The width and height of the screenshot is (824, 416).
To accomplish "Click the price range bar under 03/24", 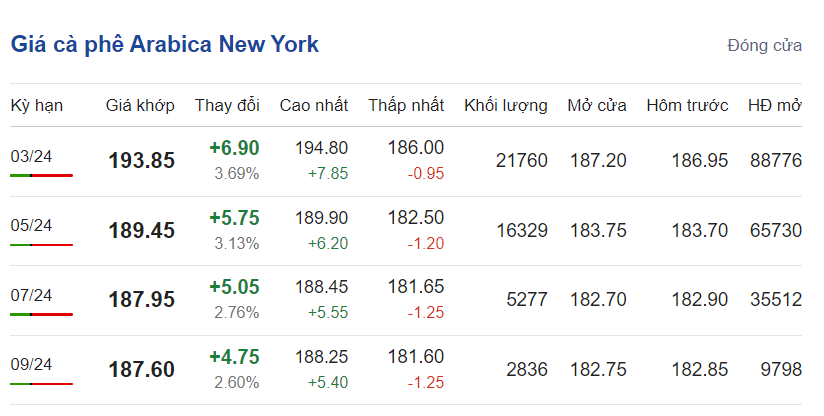I will coord(41,175).
